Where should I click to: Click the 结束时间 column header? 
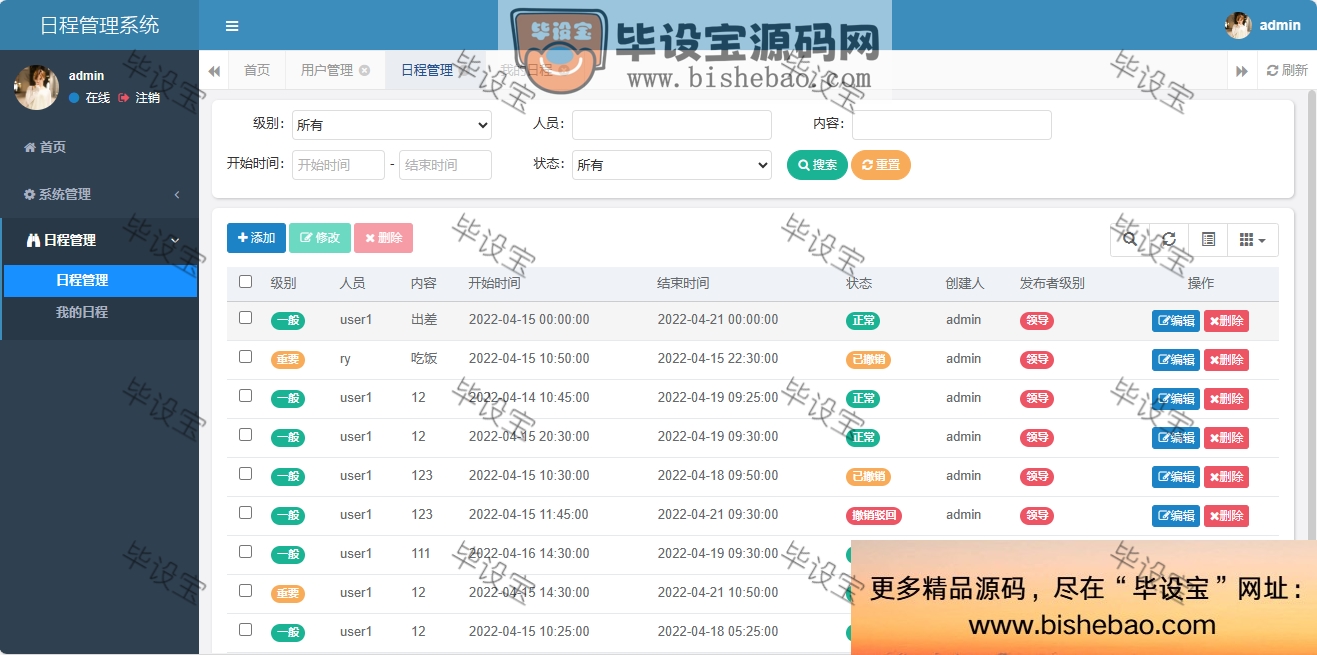[x=683, y=283]
